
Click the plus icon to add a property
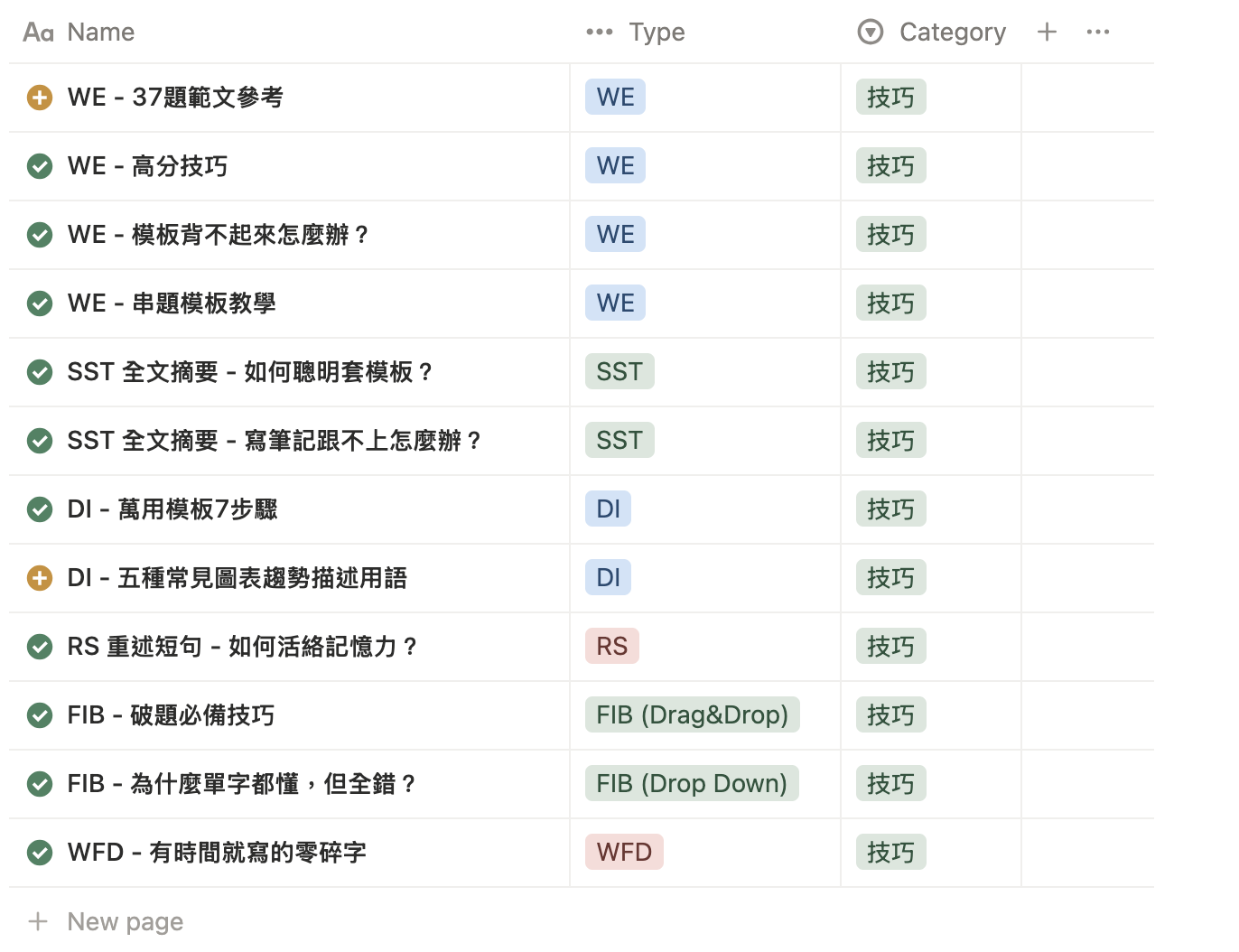click(1047, 33)
